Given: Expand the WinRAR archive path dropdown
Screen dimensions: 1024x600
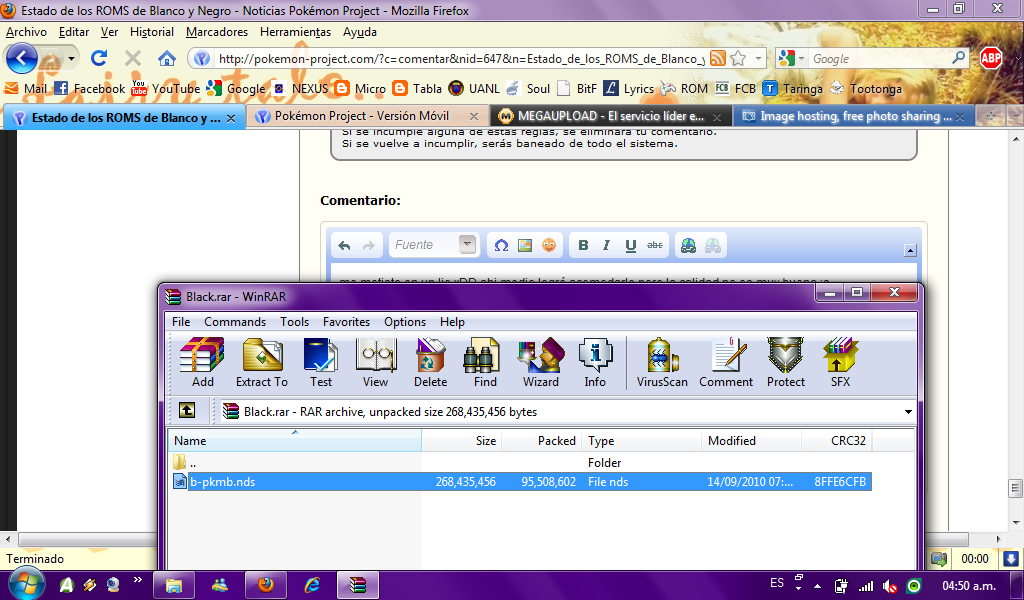Looking at the screenshot, I should click(907, 411).
